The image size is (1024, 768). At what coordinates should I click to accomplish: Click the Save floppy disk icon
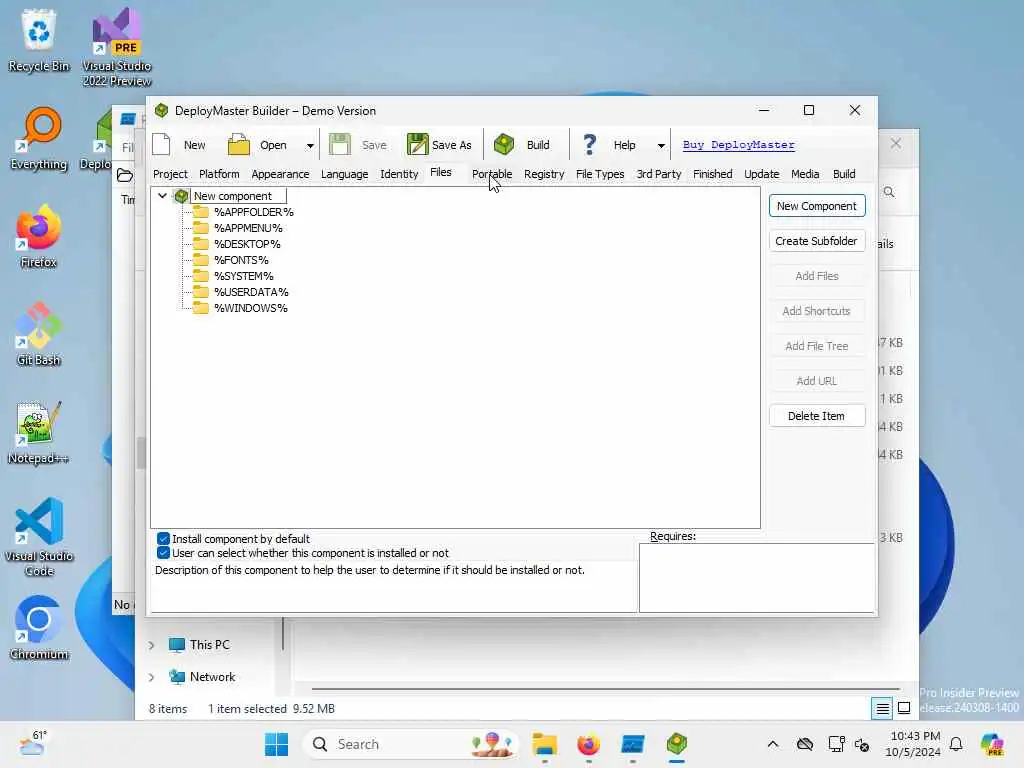coord(340,144)
